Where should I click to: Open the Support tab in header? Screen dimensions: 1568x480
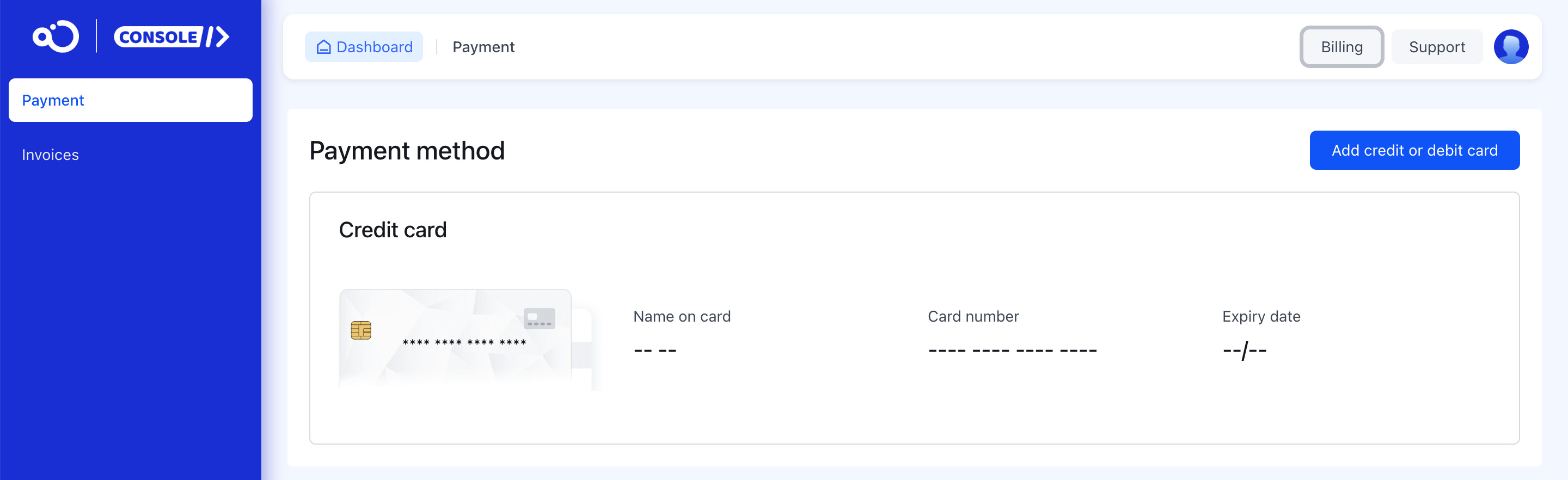point(1436,47)
